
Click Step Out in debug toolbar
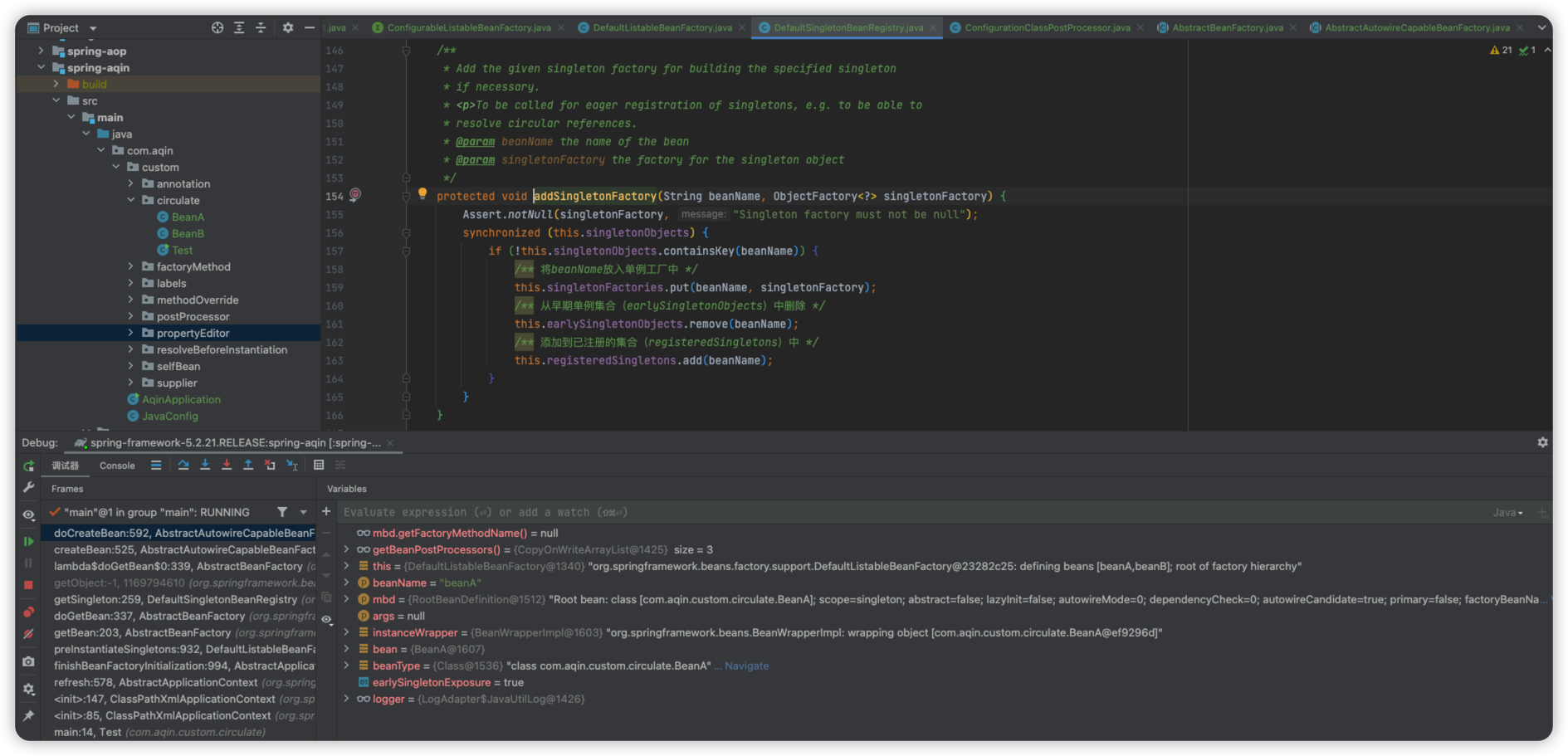click(x=248, y=466)
